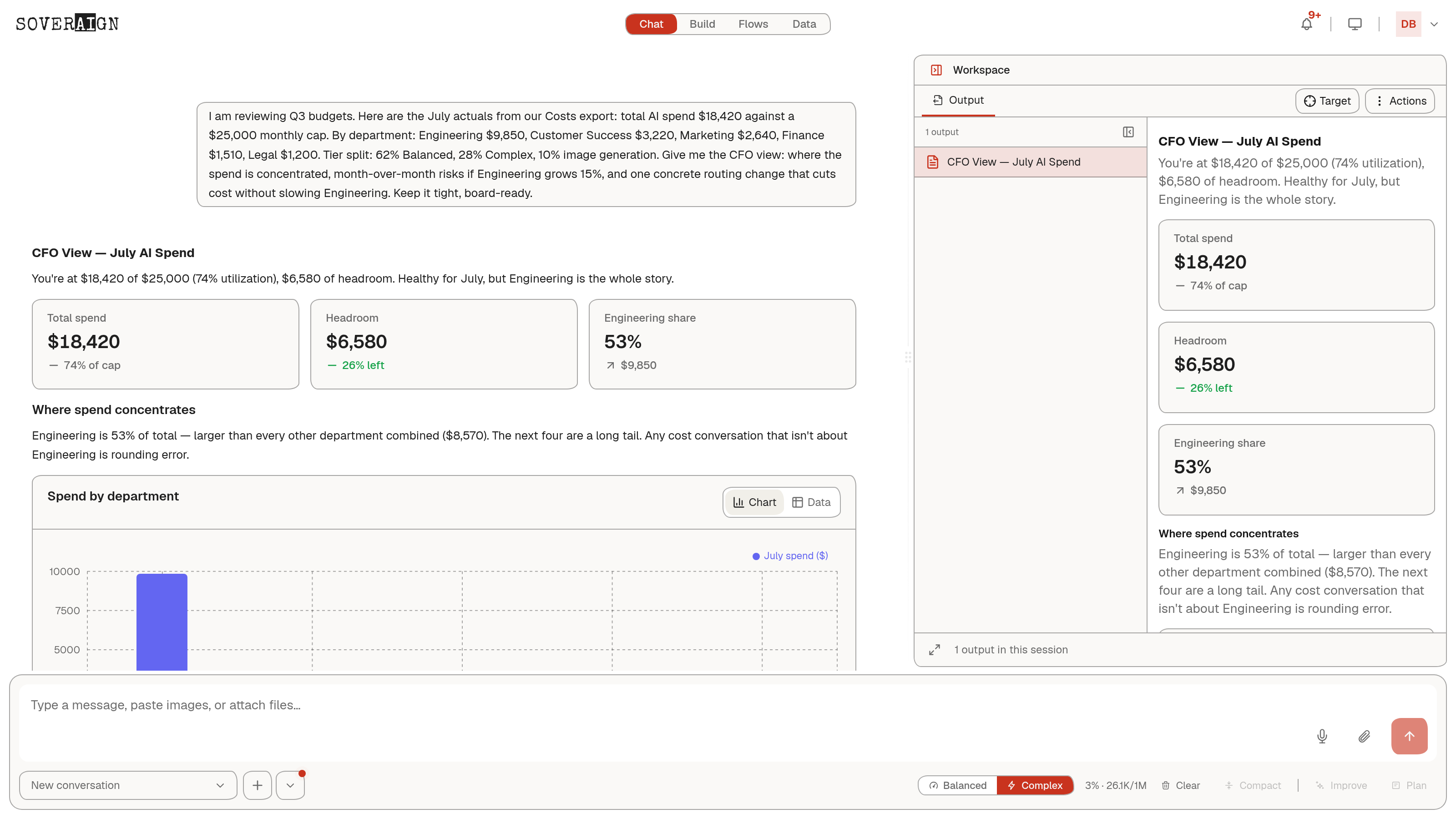The height and width of the screenshot is (819, 1456).
Task: Click the 3% · 26.1K/1M context usage
Action: [1115, 785]
